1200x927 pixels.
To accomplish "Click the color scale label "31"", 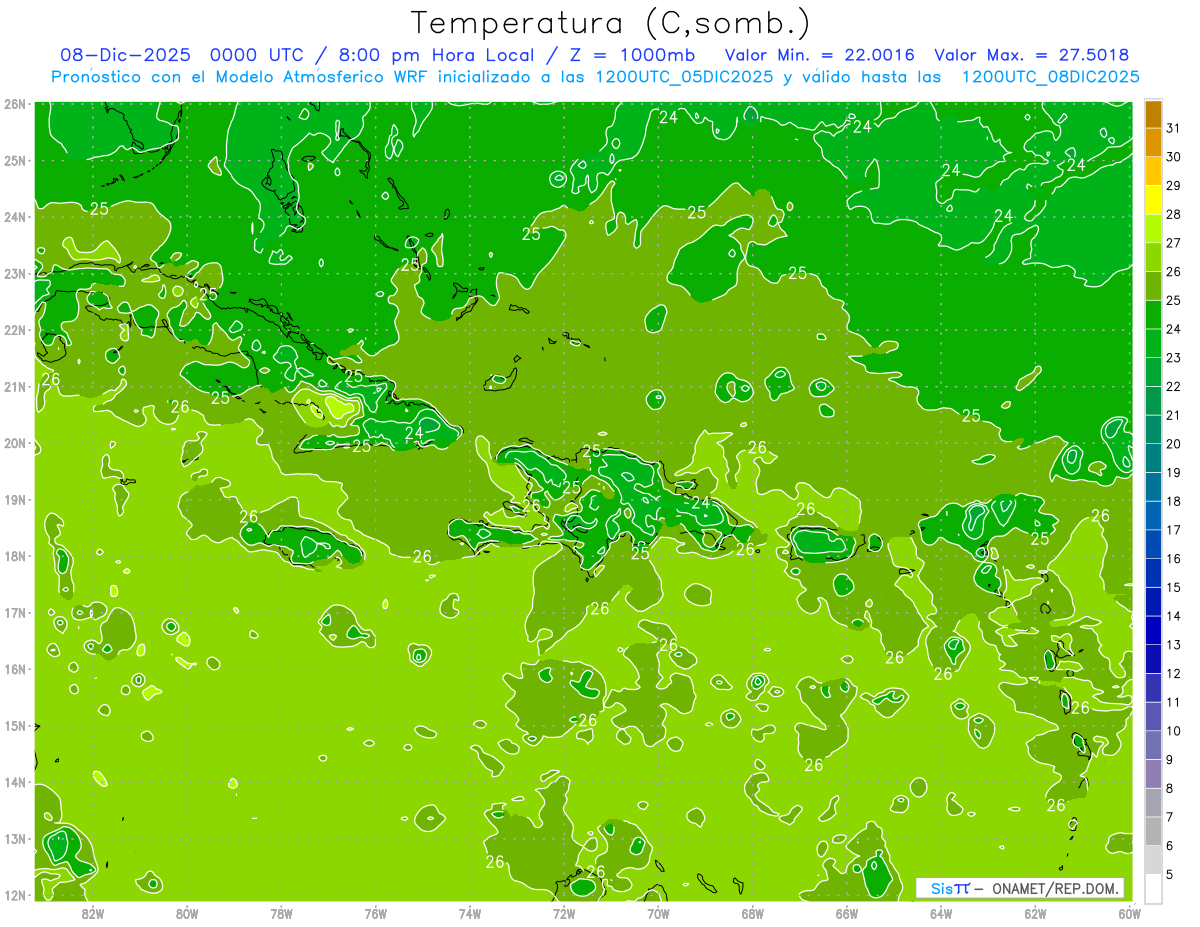I will [x=1173, y=128].
